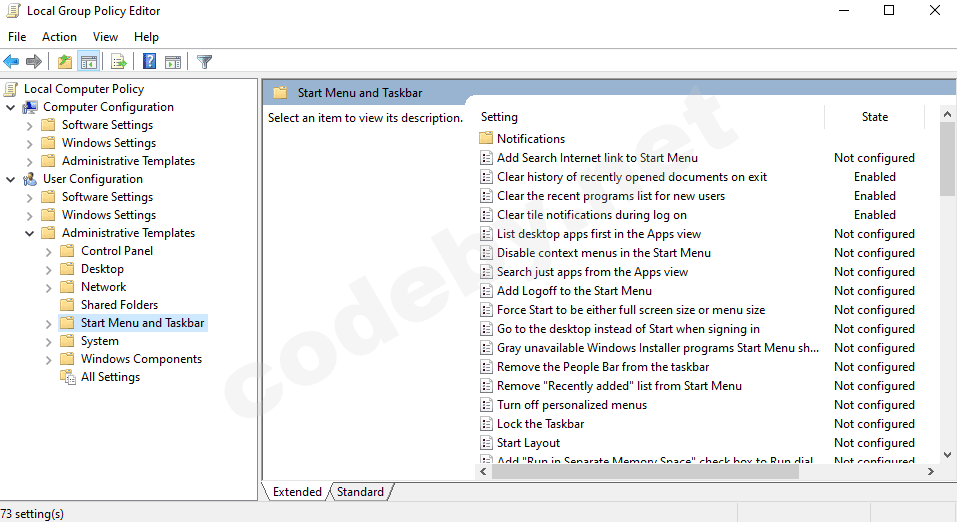Click policy icon beside Start Layout
The height and width of the screenshot is (522, 957).
click(486, 443)
